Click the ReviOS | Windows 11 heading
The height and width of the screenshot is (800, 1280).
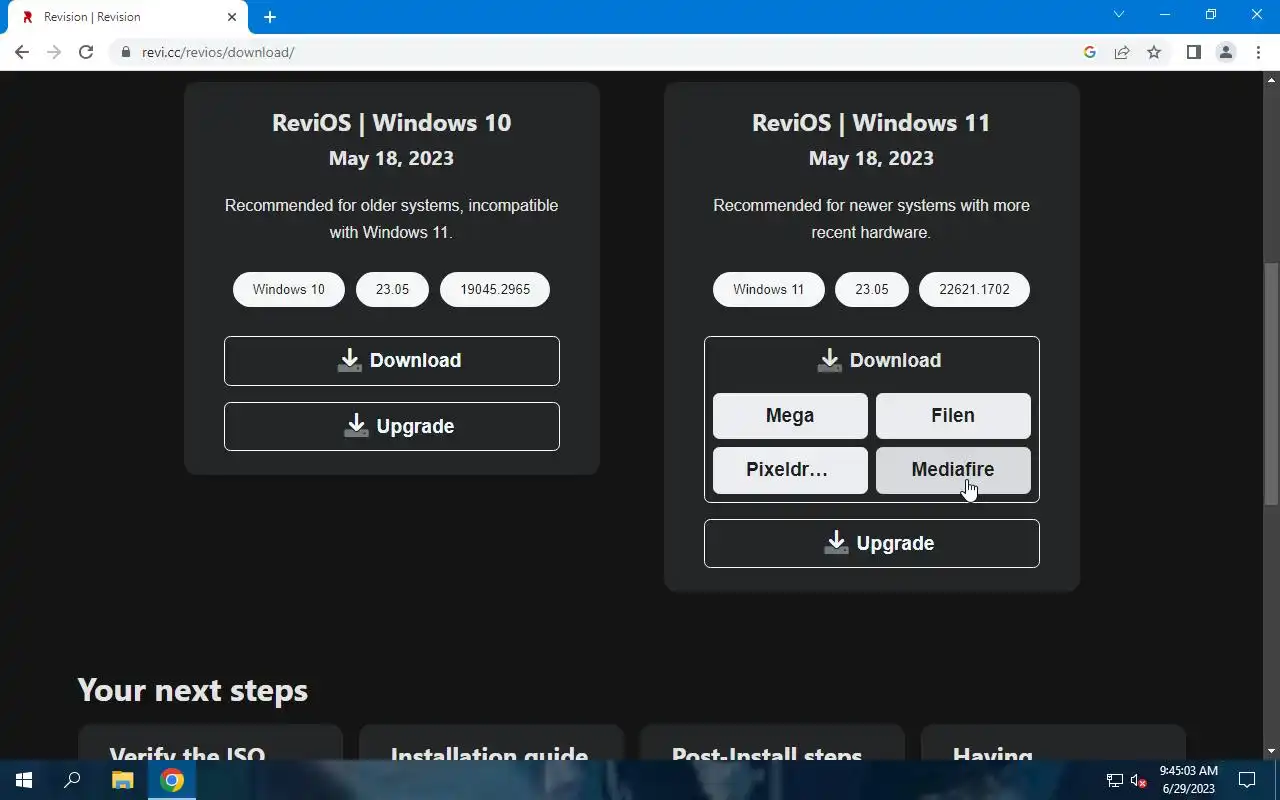871,123
